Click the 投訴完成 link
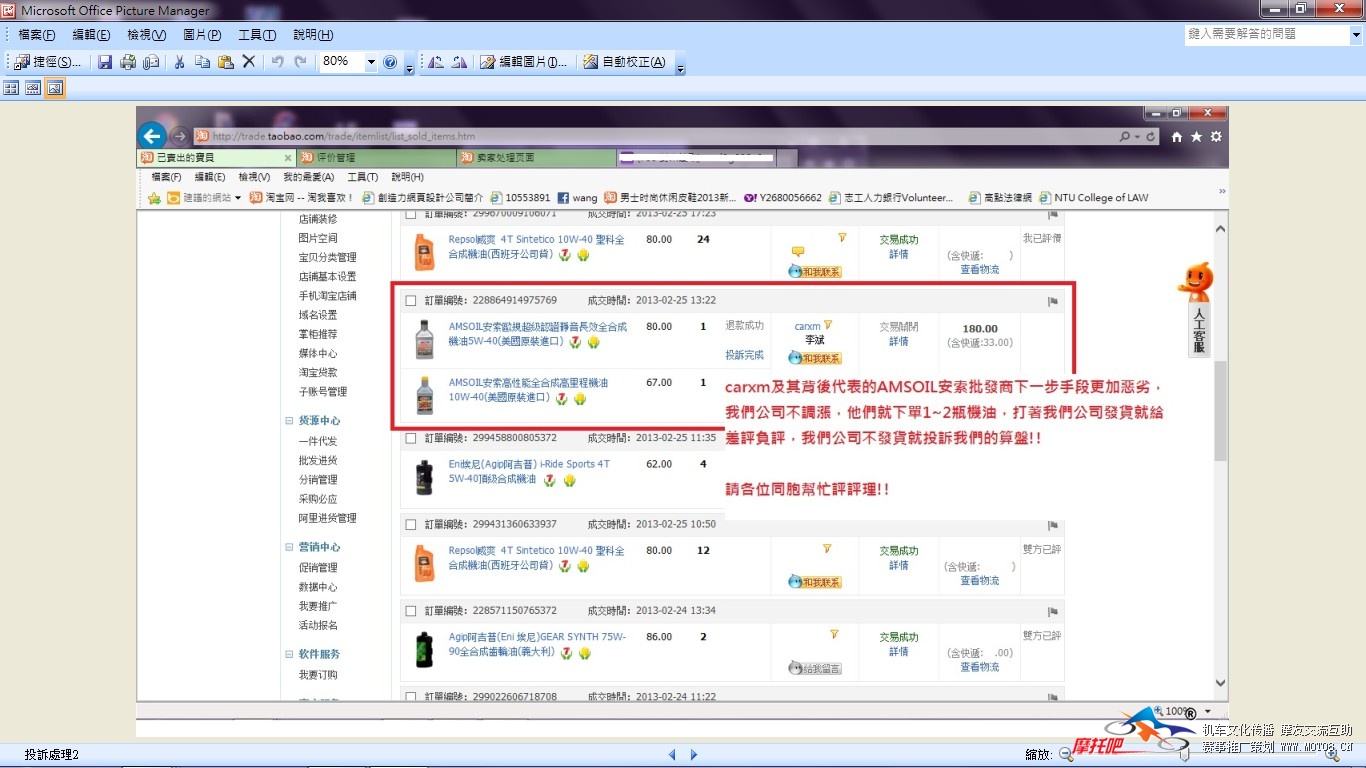This screenshot has width=1366, height=768. pos(744,355)
